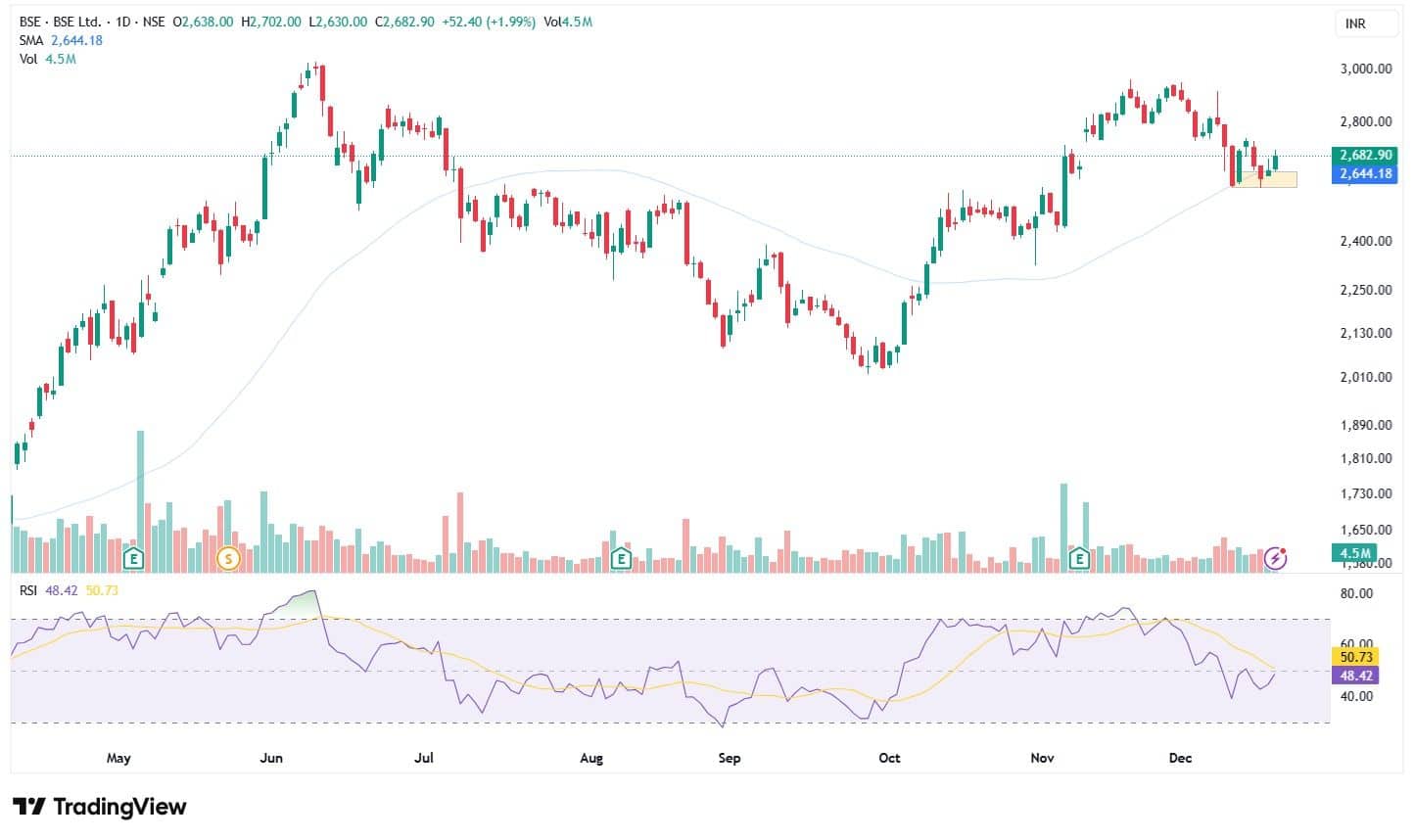This screenshot has height=840, width=1414.
Task: Click the 3,000.00 price axis label
Action: [x=1366, y=69]
